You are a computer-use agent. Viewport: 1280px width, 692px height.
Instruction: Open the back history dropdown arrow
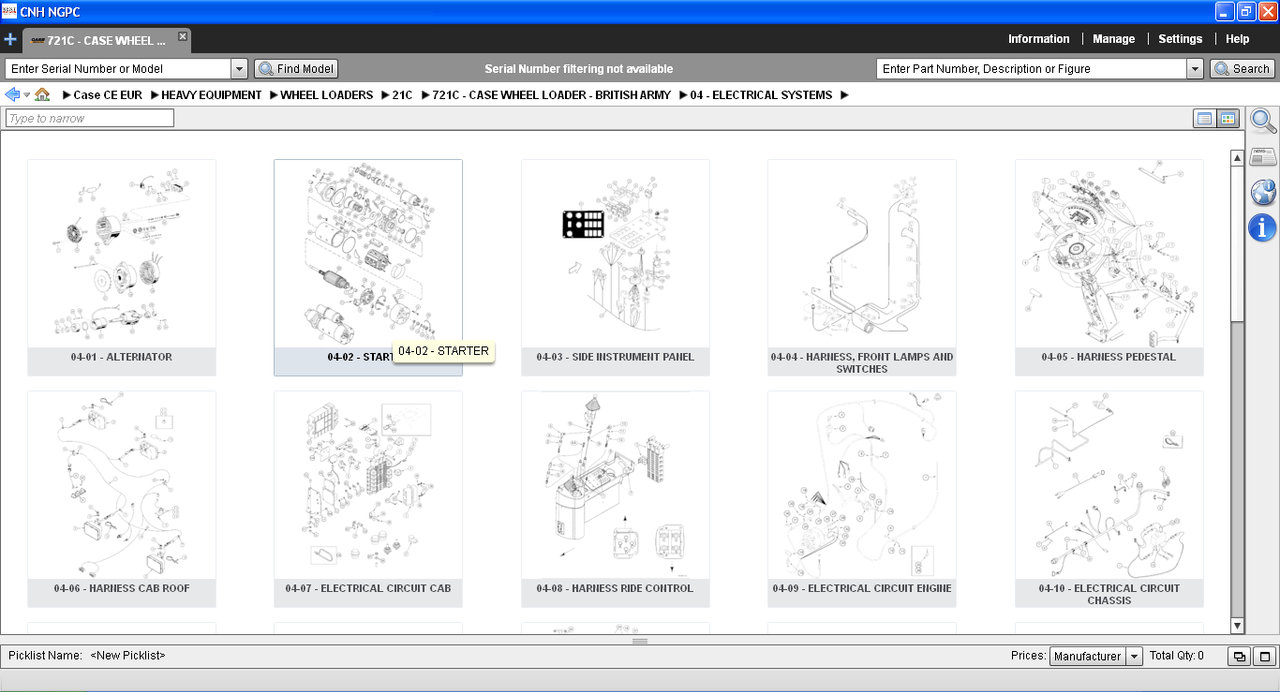[x=27, y=96]
